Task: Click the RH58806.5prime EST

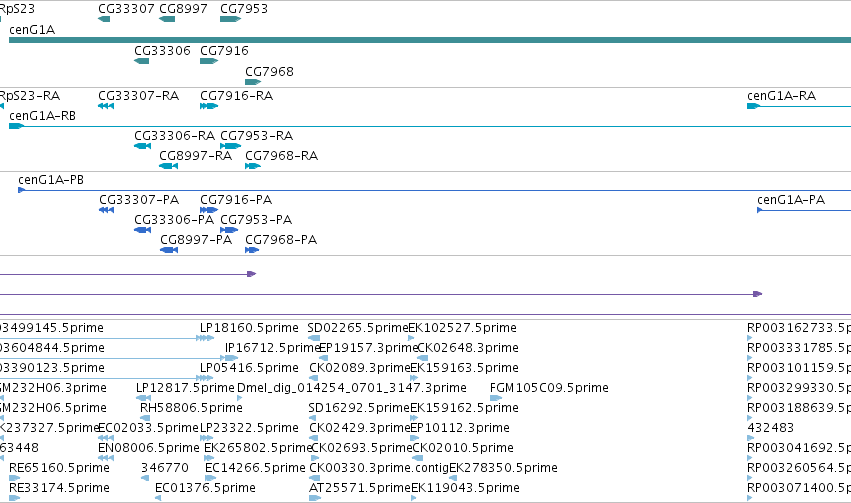Action: click(x=191, y=408)
